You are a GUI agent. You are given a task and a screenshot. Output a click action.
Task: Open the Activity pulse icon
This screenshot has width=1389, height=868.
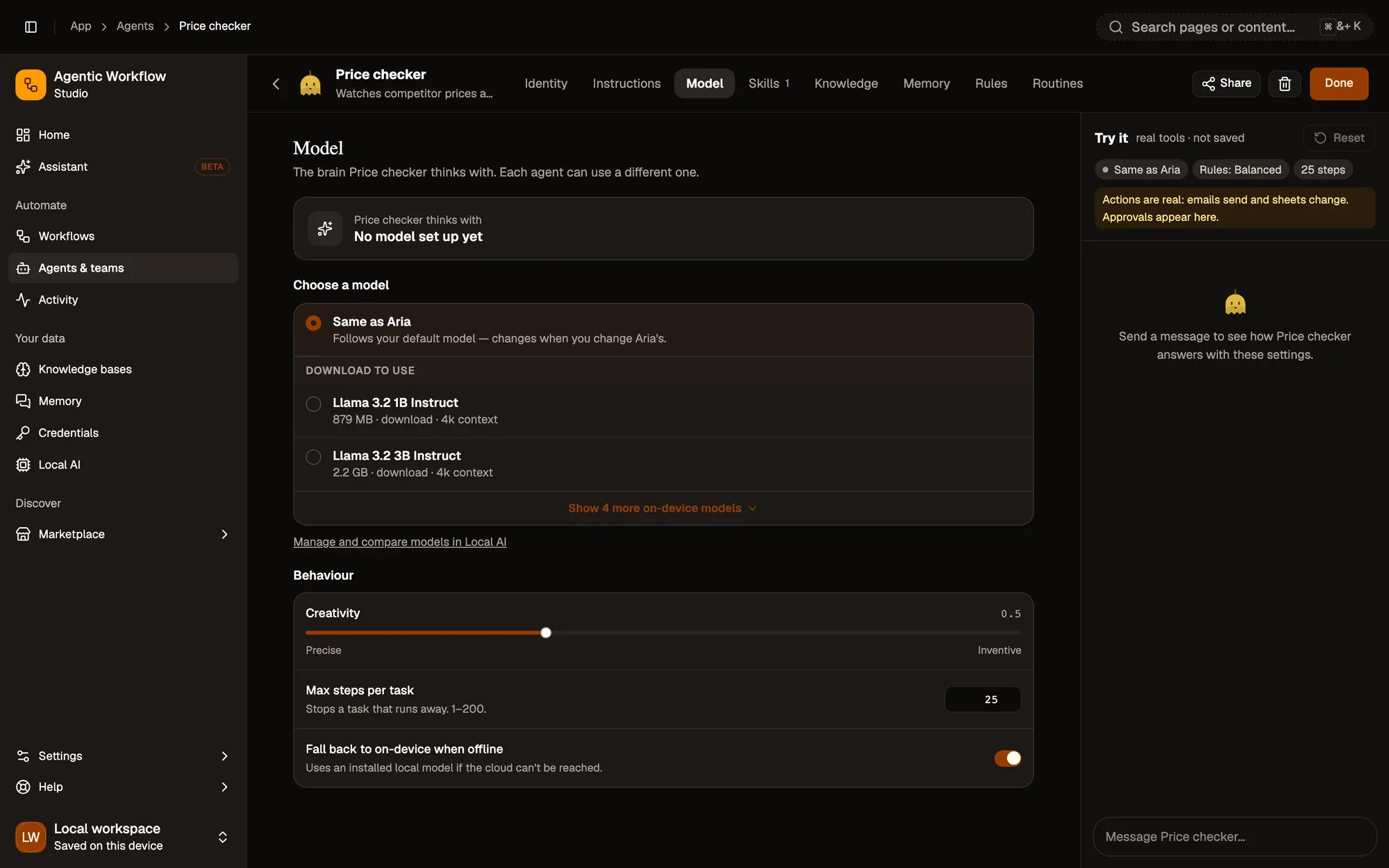click(23, 300)
